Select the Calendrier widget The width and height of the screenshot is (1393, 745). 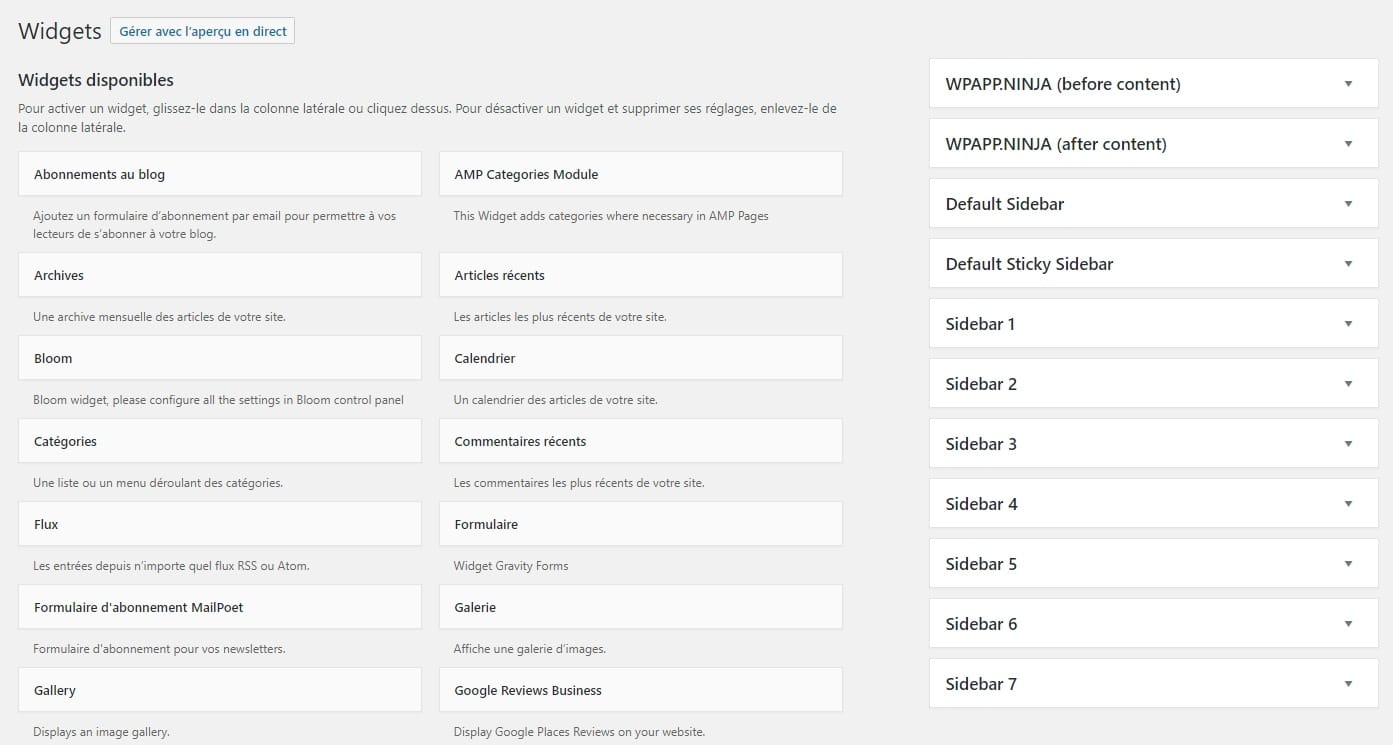coord(640,358)
